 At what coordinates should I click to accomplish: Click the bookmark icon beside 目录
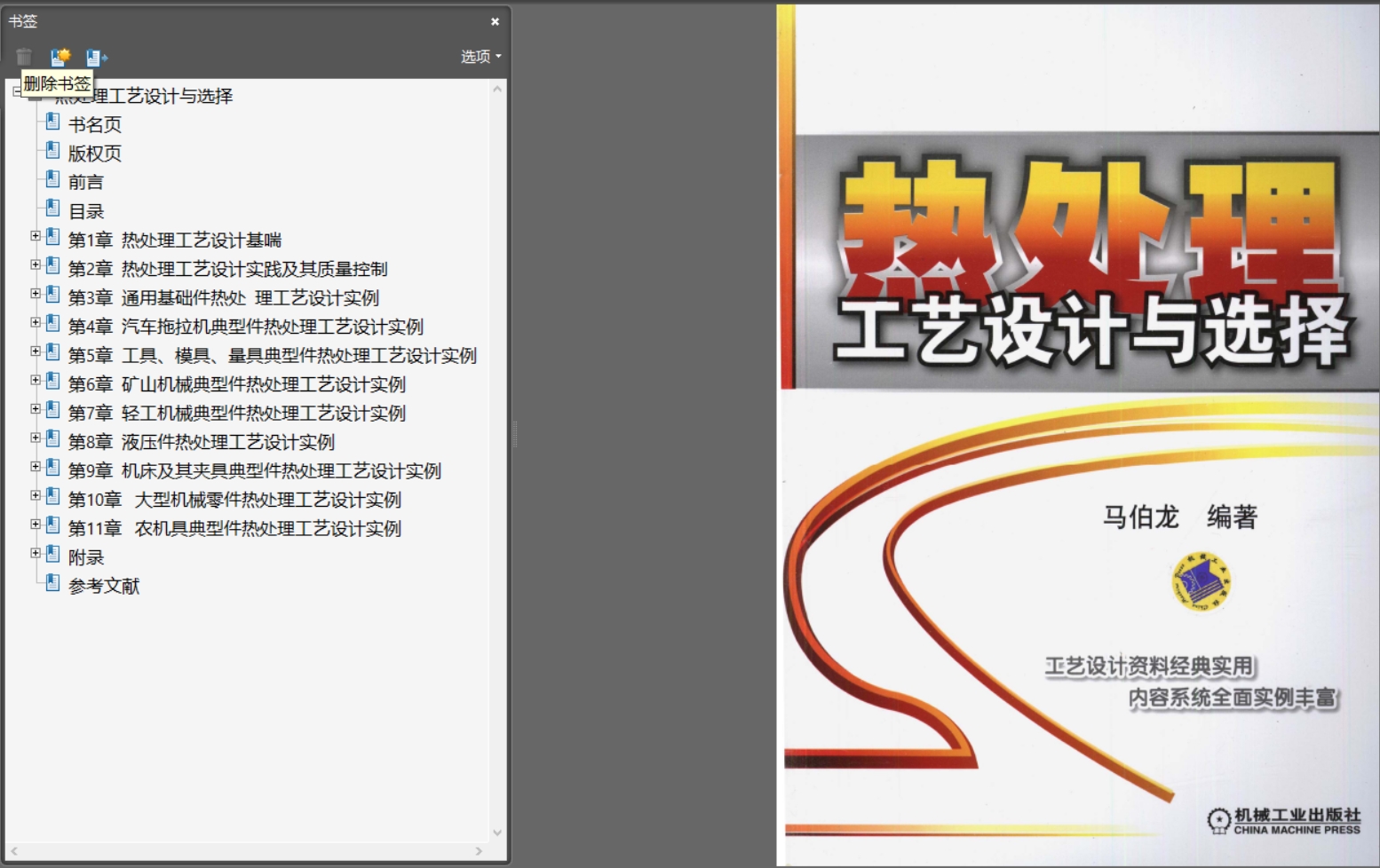click(53, 209)
